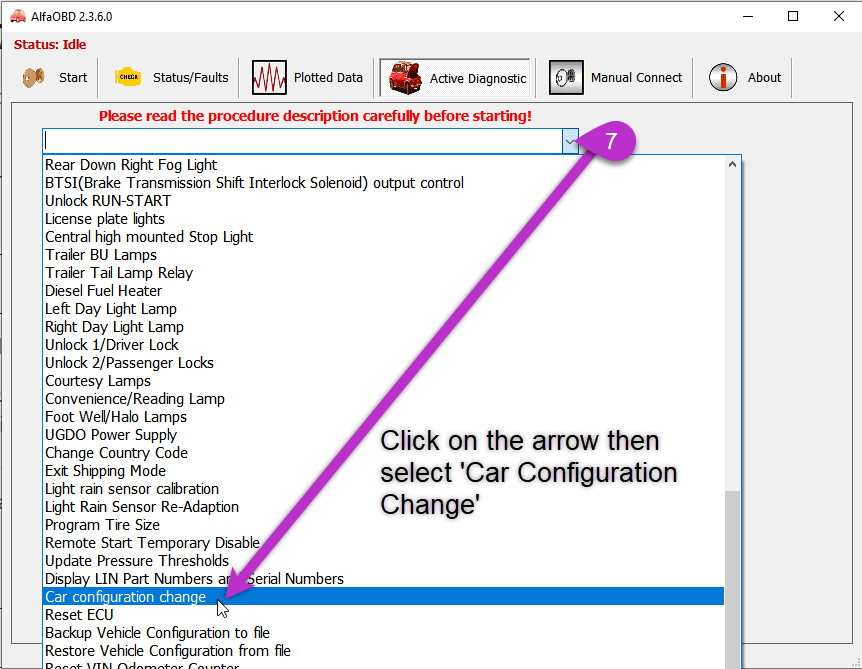The image size is (862, 669).
Task: Select 'Trailer Tail Lamp Relay'
Action: tap(383, 273)
